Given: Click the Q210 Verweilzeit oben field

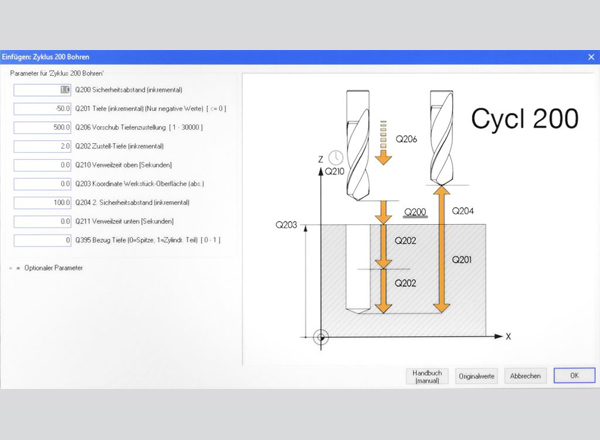Looking at the screenshot, I should 42,165.
